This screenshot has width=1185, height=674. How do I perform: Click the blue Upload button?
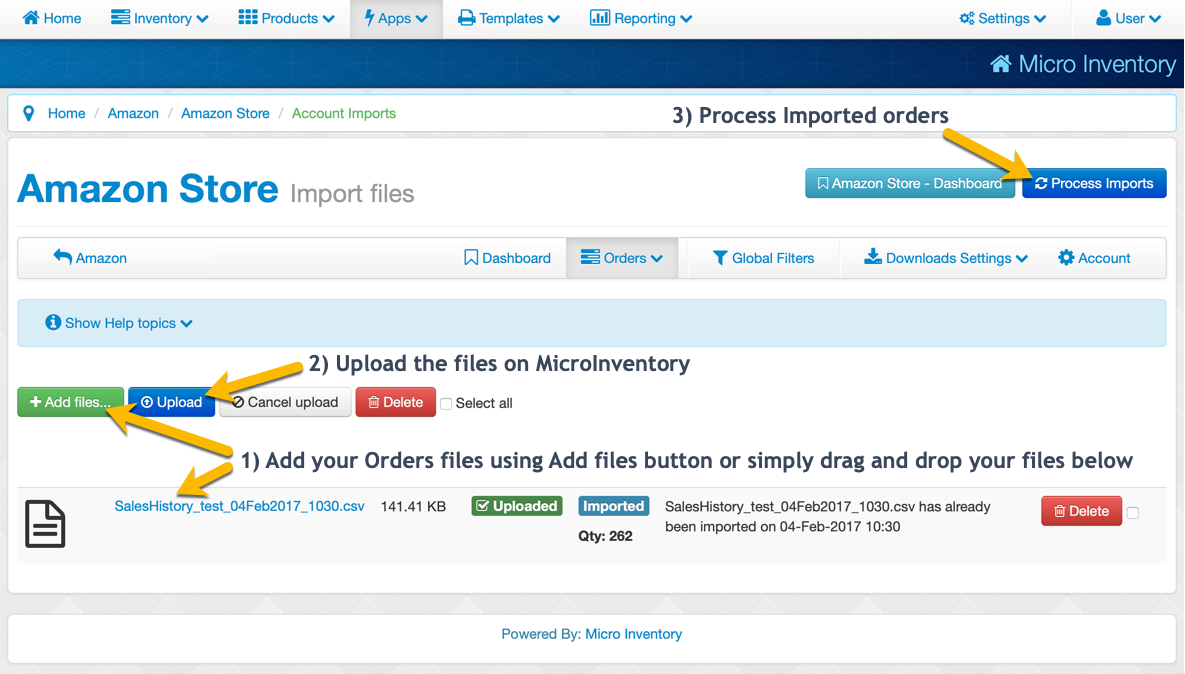click(172, 402)
